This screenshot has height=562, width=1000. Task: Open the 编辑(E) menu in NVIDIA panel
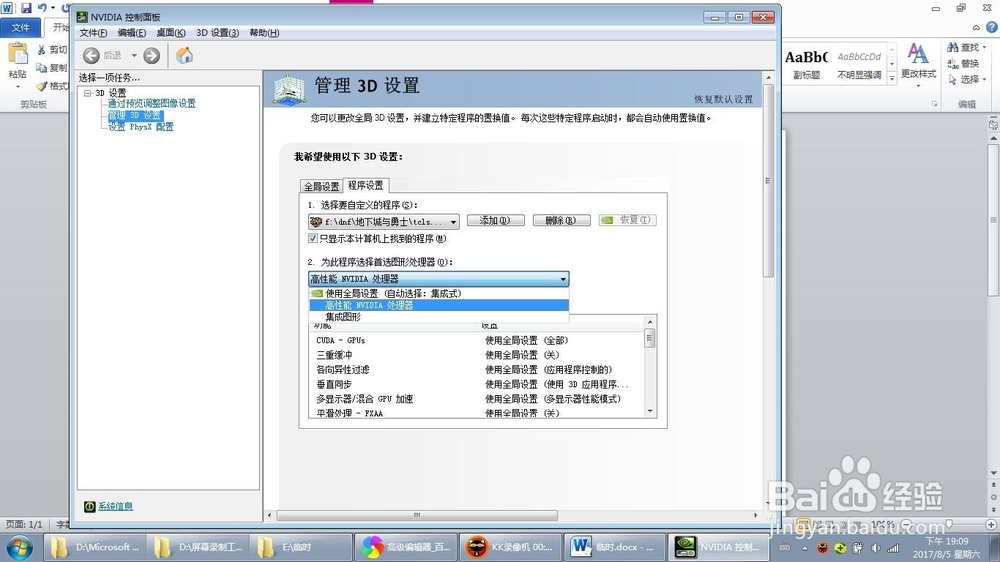[131, 33]
